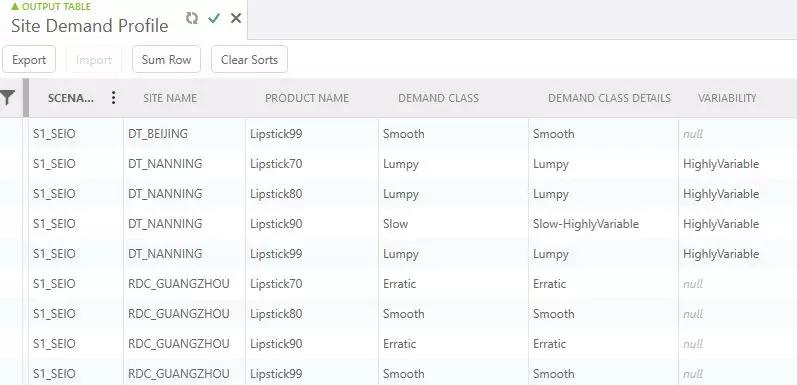797x385 pixels.
Task: Click the Clear Sorts button
Action: [250, 60]
